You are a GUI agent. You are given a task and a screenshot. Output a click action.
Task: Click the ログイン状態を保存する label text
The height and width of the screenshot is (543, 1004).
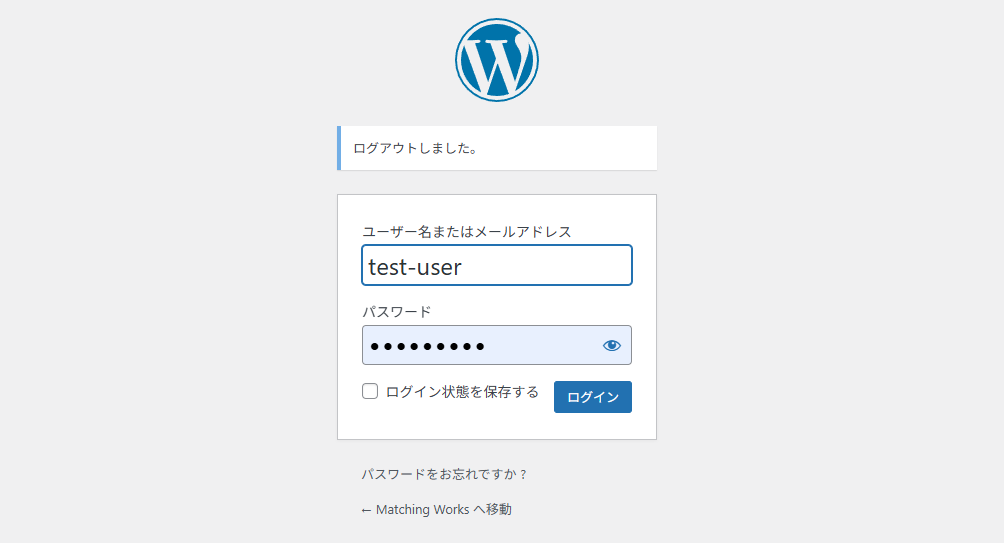click(462, 392)
